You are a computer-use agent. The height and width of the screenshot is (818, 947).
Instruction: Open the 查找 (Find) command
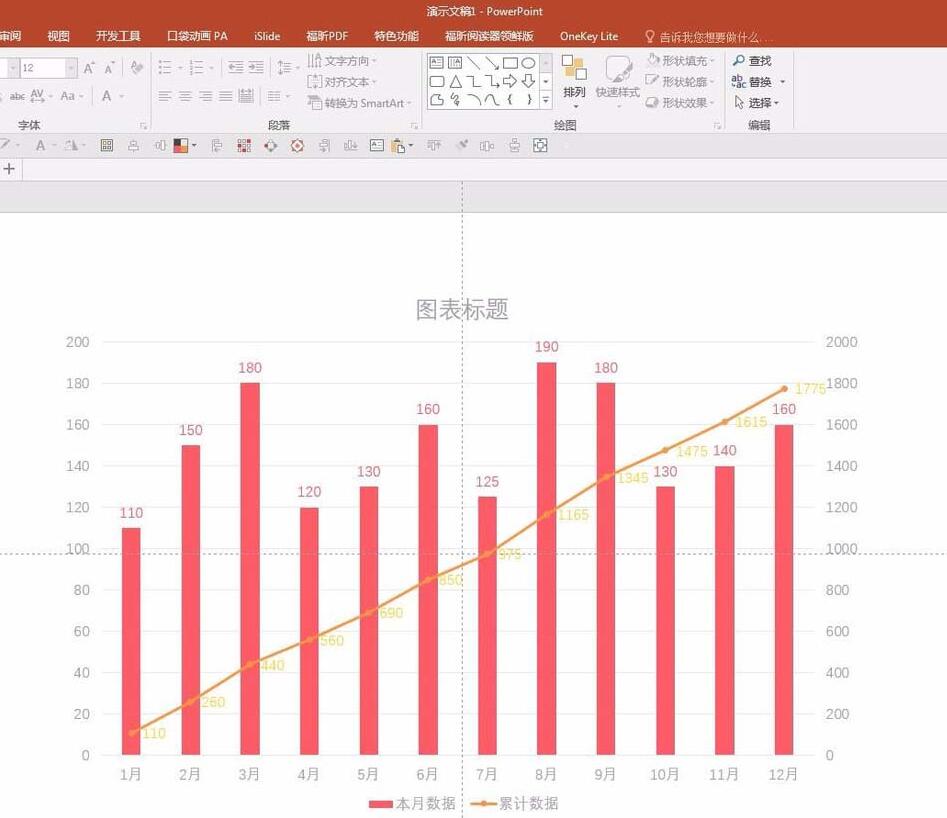(752, 60)
